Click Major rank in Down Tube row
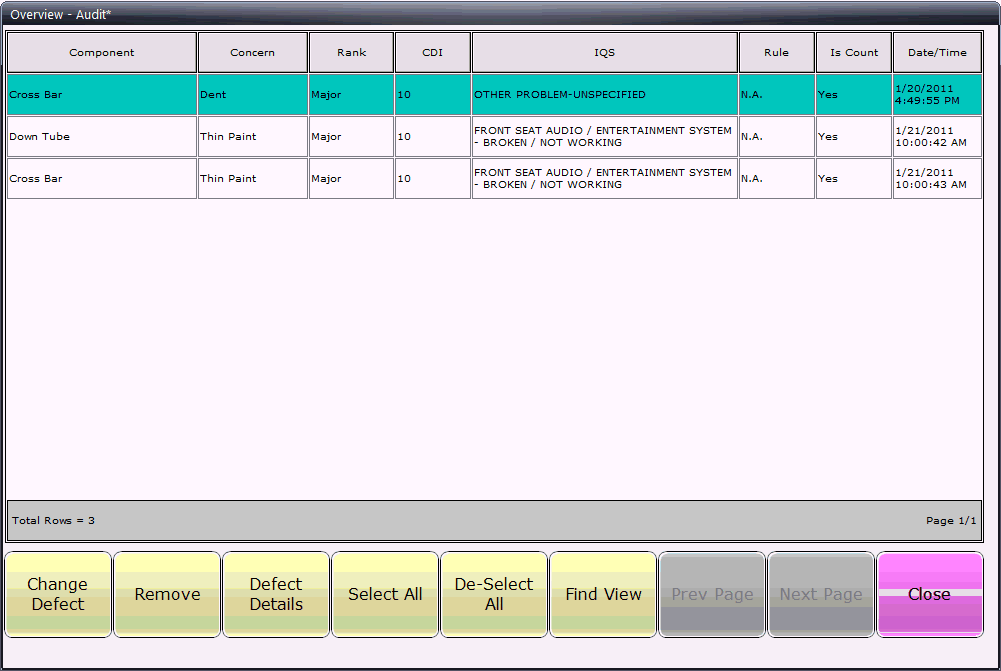This screenshot has width=1001, height=671. coord(351,137)
